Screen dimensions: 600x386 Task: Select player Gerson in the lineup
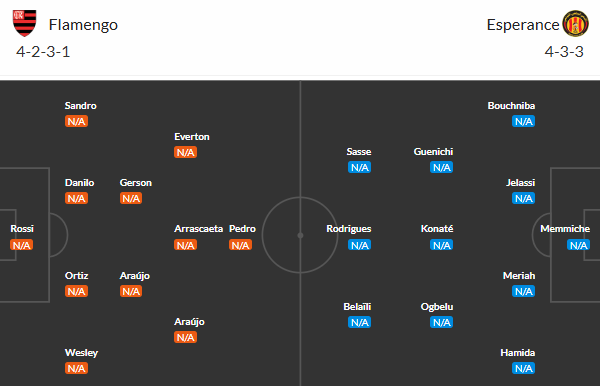click(x=135, y=183)
